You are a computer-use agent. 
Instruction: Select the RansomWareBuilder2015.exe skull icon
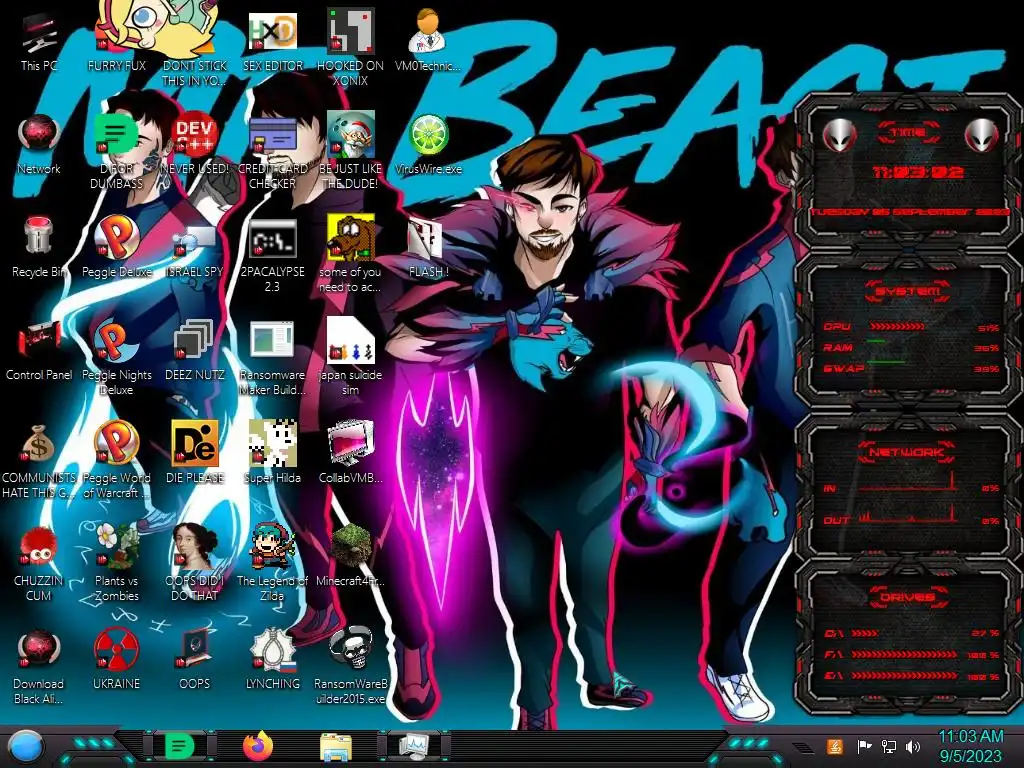pos(350,666)
